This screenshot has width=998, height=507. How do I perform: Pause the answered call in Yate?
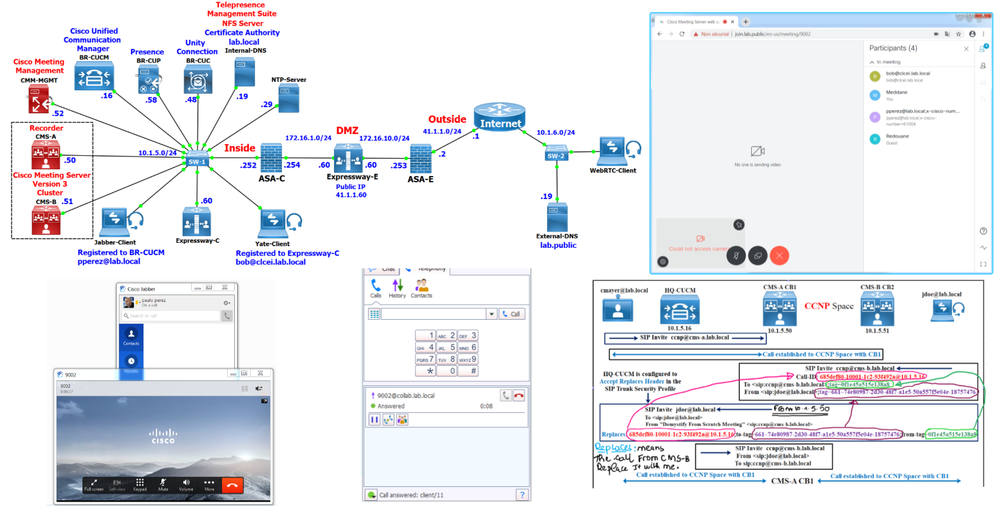[x=374, y=420]
